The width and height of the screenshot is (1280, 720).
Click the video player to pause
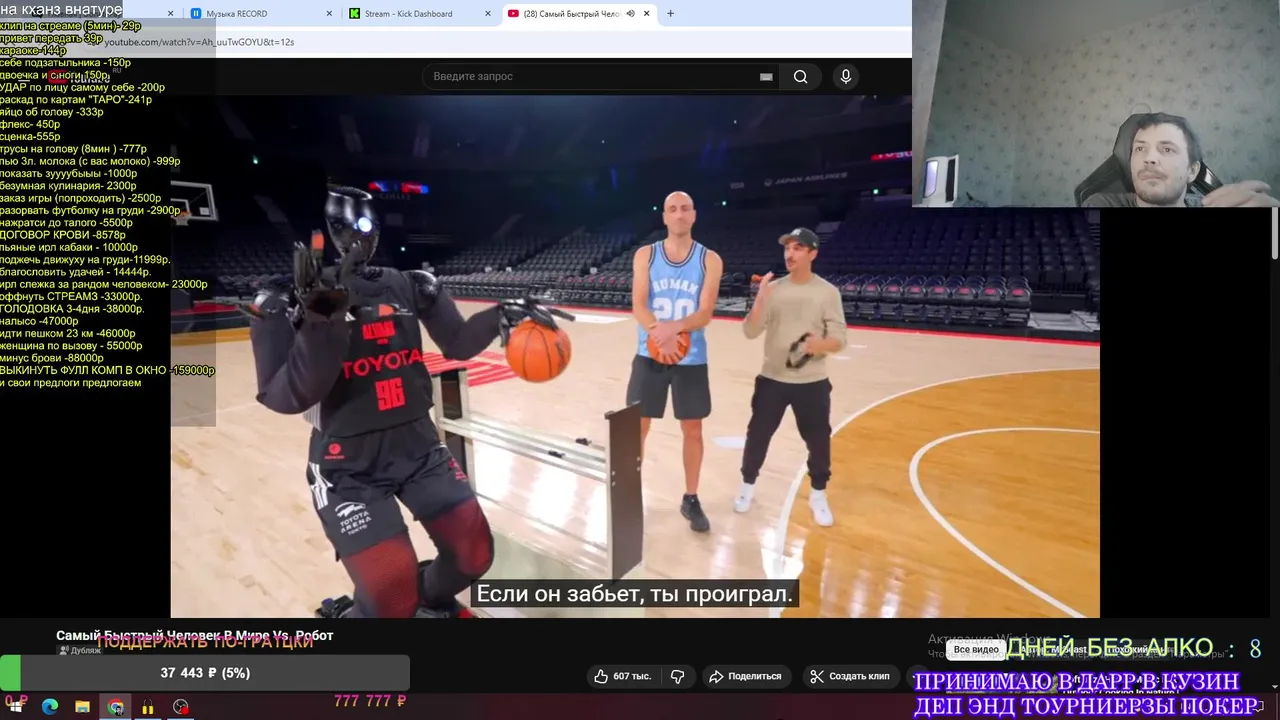635,357
